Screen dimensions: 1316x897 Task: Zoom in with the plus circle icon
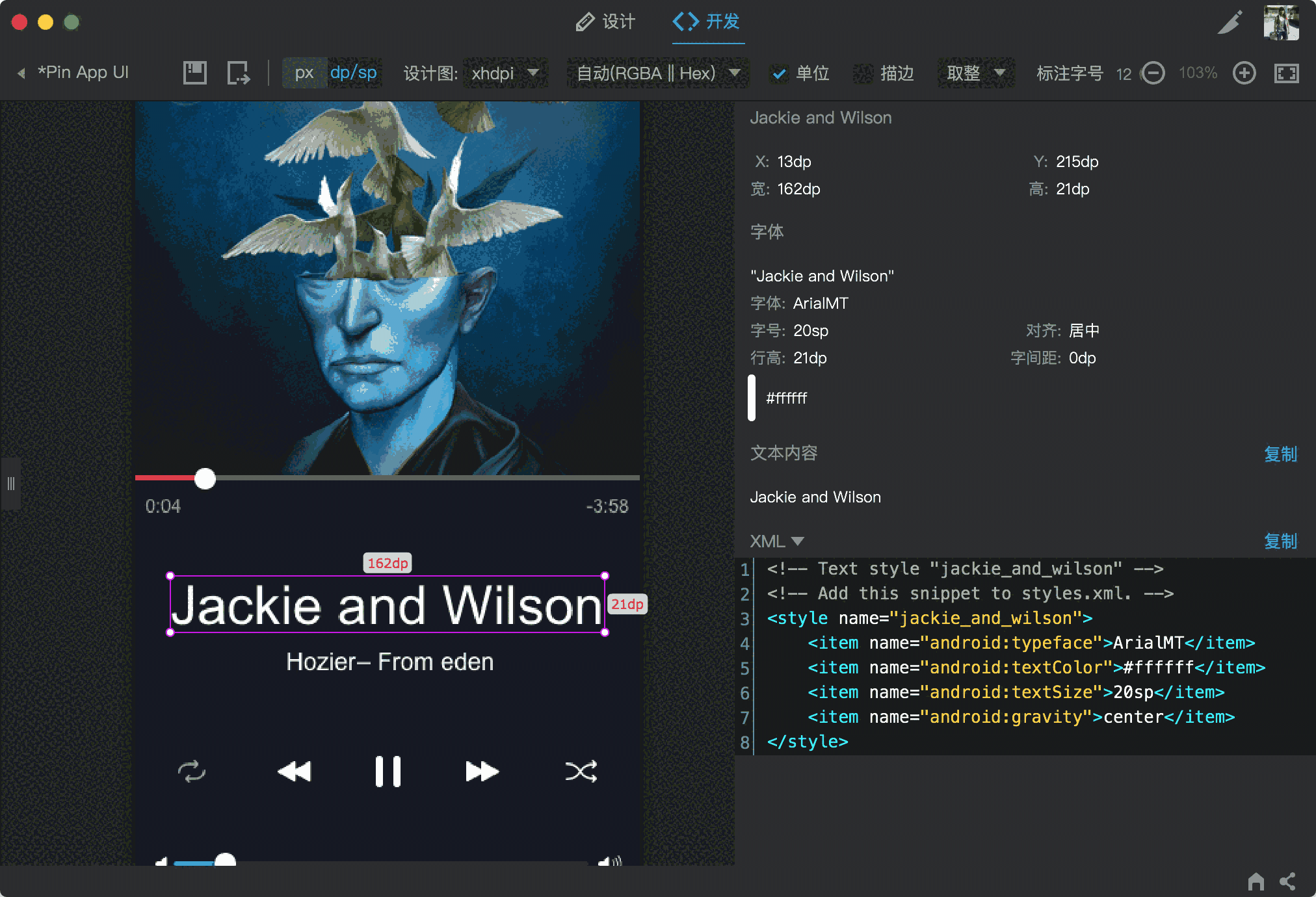(1244, 73)
